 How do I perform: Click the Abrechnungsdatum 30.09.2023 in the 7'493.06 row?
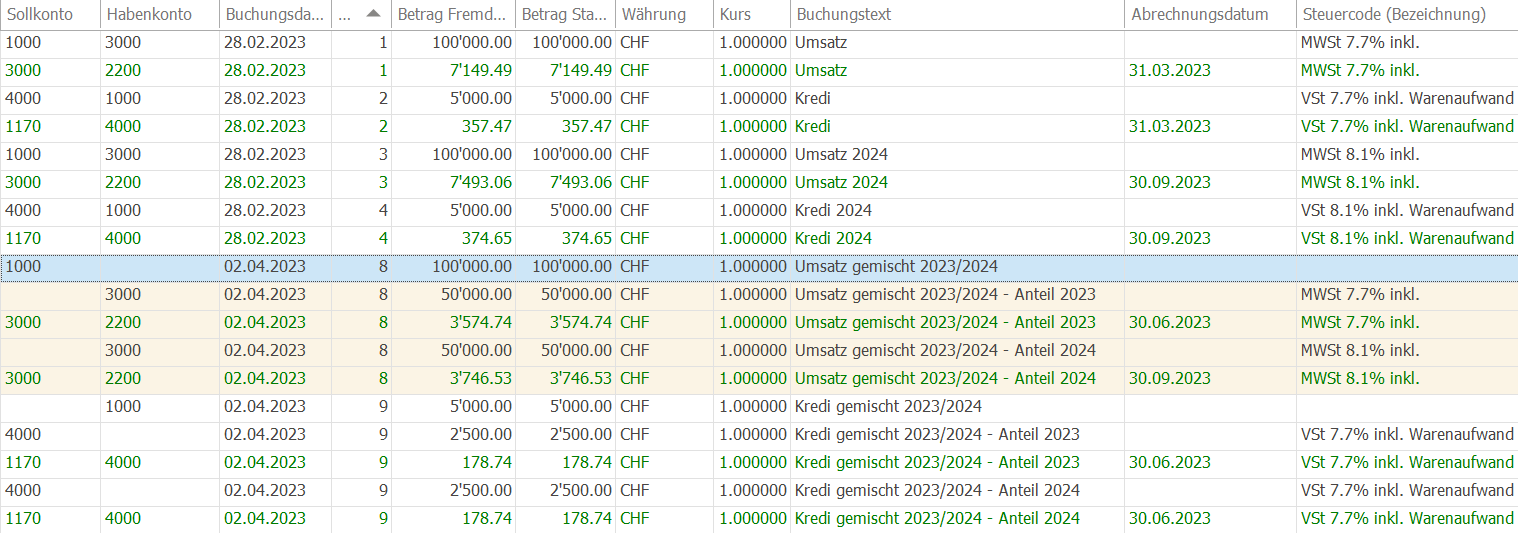coord(1170,182)
